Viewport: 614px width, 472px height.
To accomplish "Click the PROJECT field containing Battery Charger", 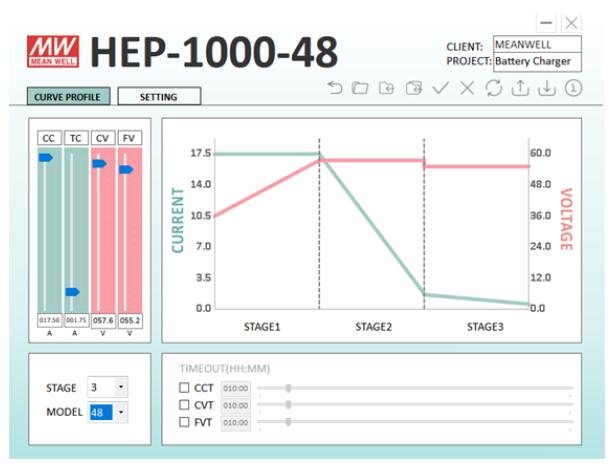I will coord(537,62).
